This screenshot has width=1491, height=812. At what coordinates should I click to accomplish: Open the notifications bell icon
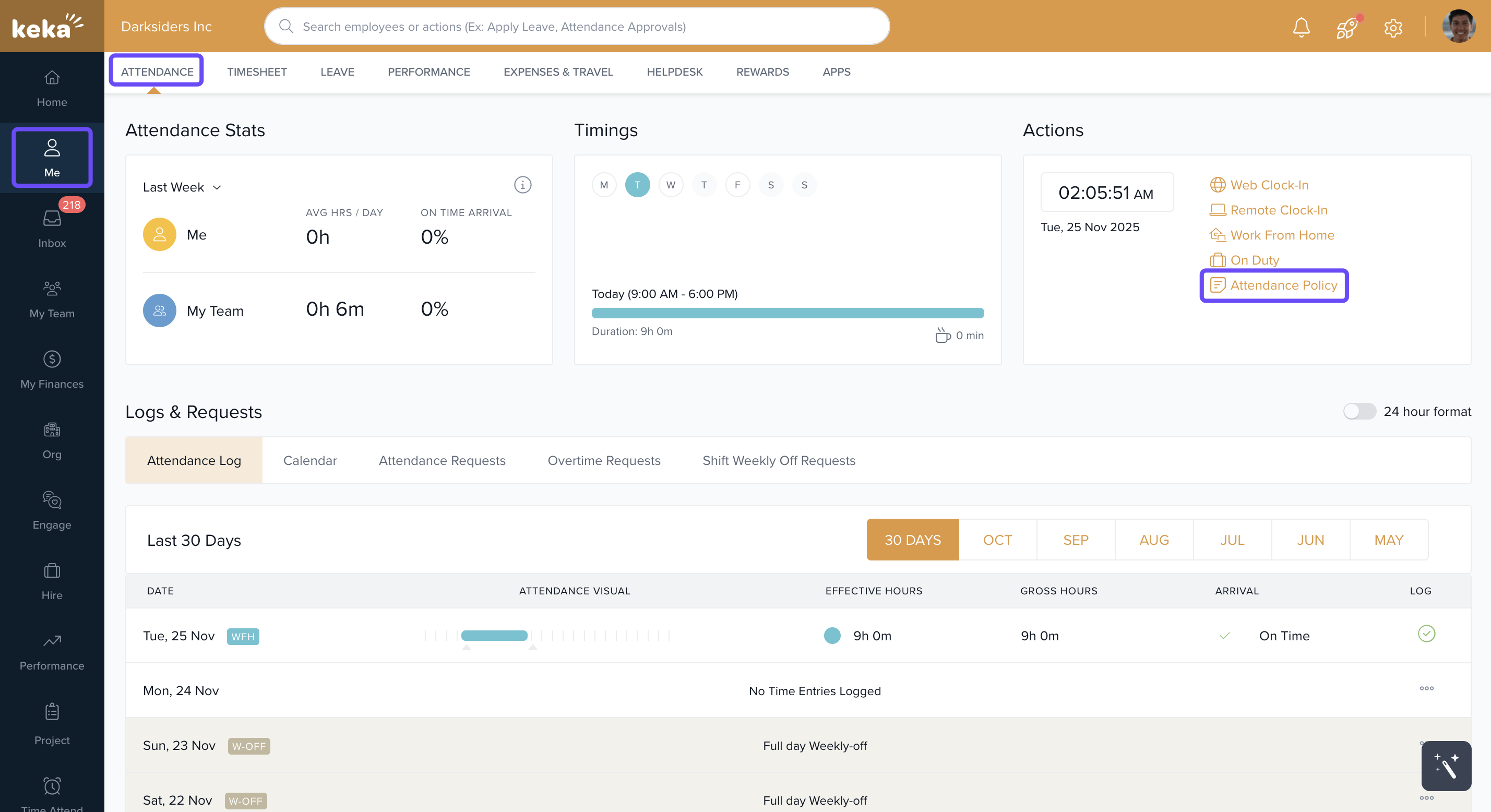pos(1301,27)
